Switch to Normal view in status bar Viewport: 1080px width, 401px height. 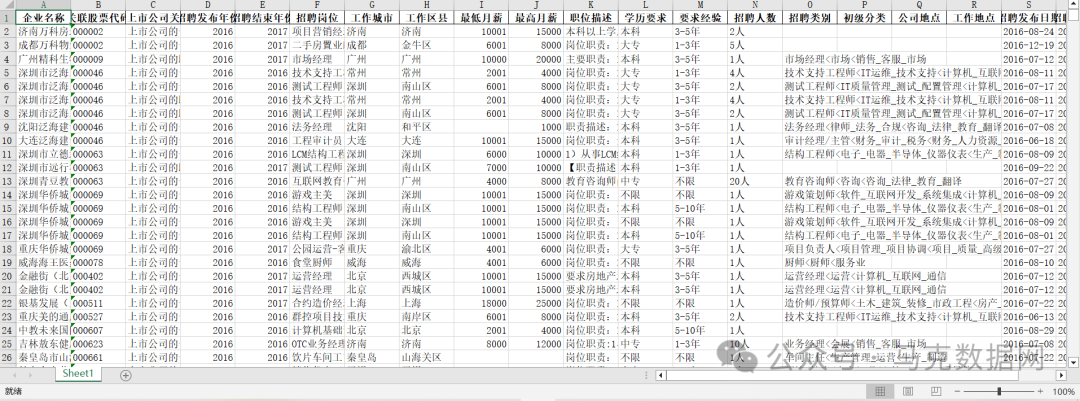coord(880,391)
